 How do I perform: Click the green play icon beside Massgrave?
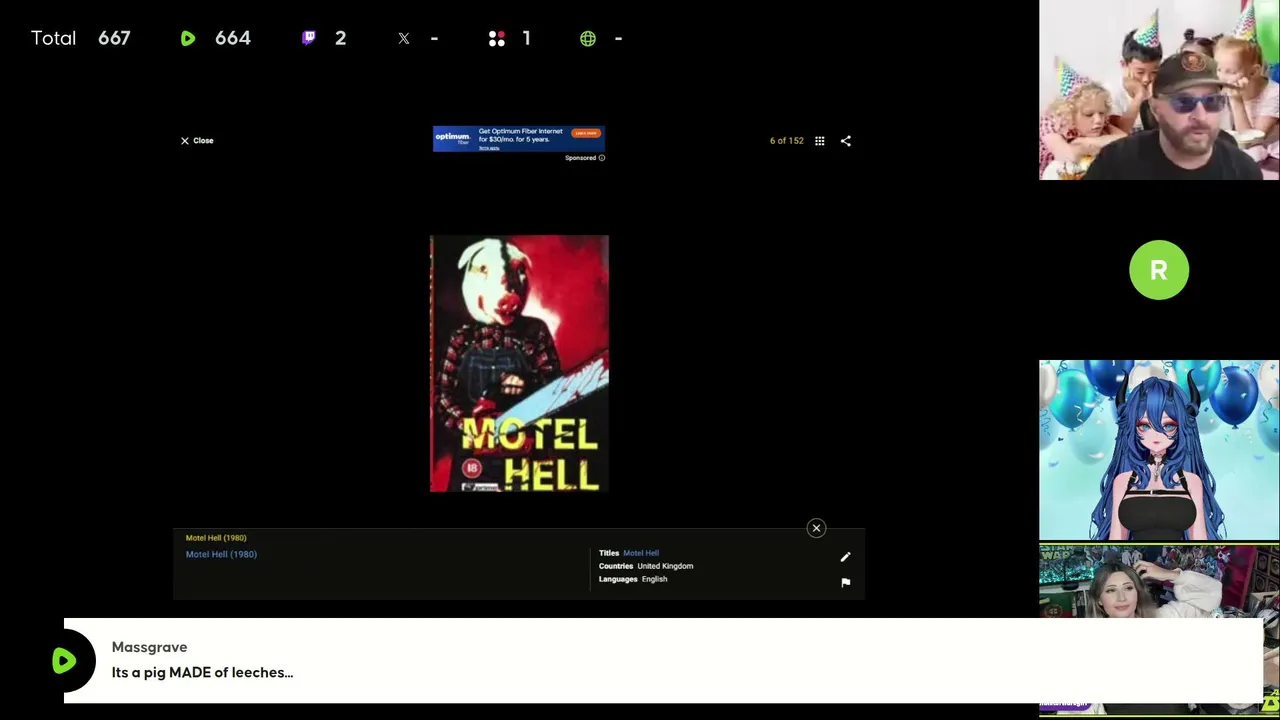64,660
